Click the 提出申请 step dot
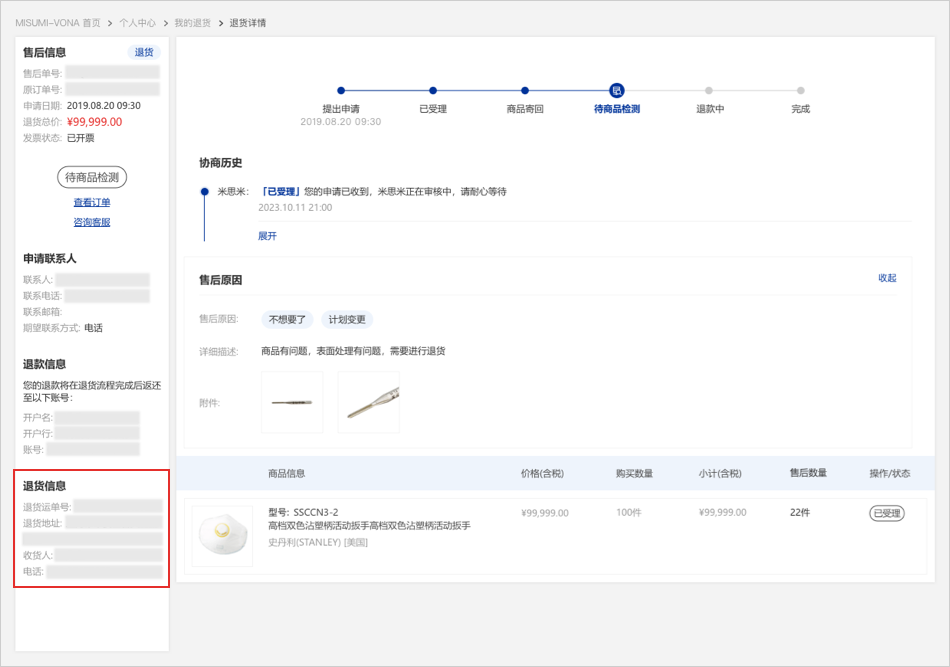The width and height of the screenshot is (950, 667). (341, 91)
